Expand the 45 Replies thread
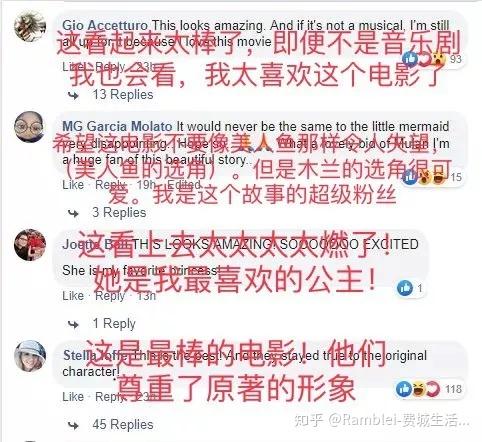 123,425
